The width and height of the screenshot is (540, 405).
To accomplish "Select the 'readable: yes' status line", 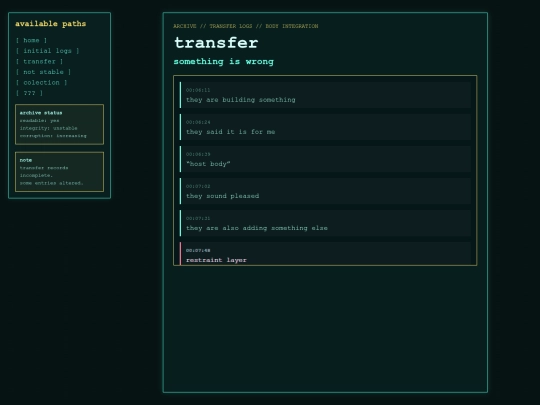I will tap(39, 121).
